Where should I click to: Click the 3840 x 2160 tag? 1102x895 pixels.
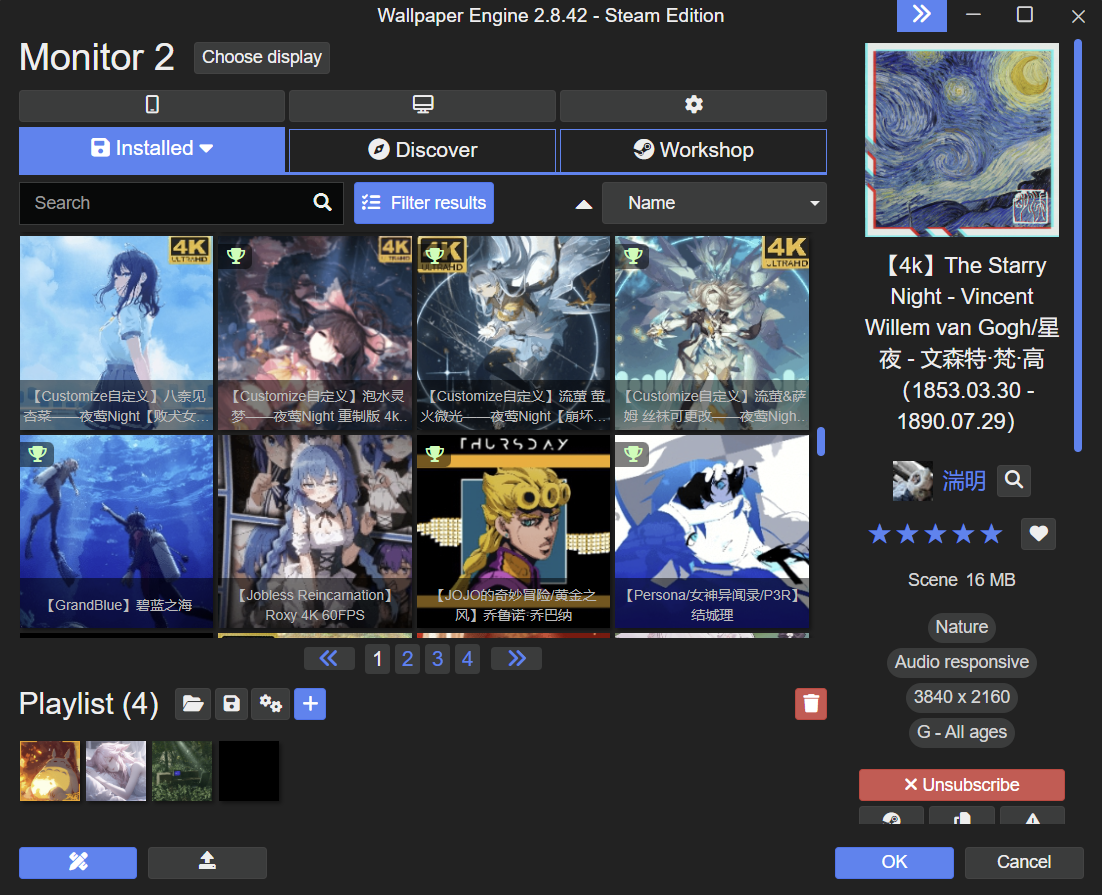pos(961,697)
